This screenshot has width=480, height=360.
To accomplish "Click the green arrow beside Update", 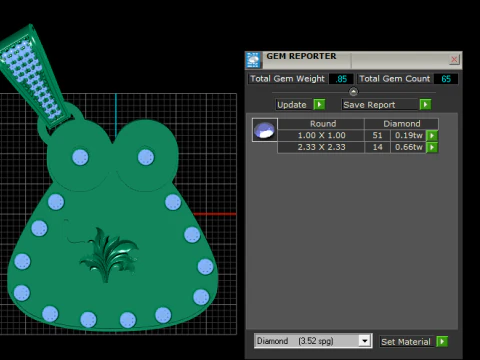I will (319, 105).
